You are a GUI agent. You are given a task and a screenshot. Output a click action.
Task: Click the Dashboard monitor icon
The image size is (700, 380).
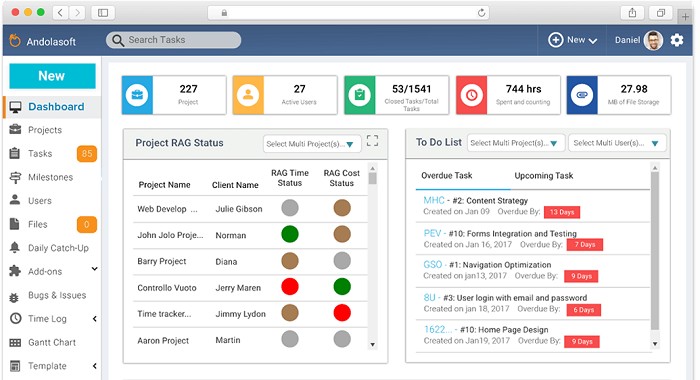(15, 107)
